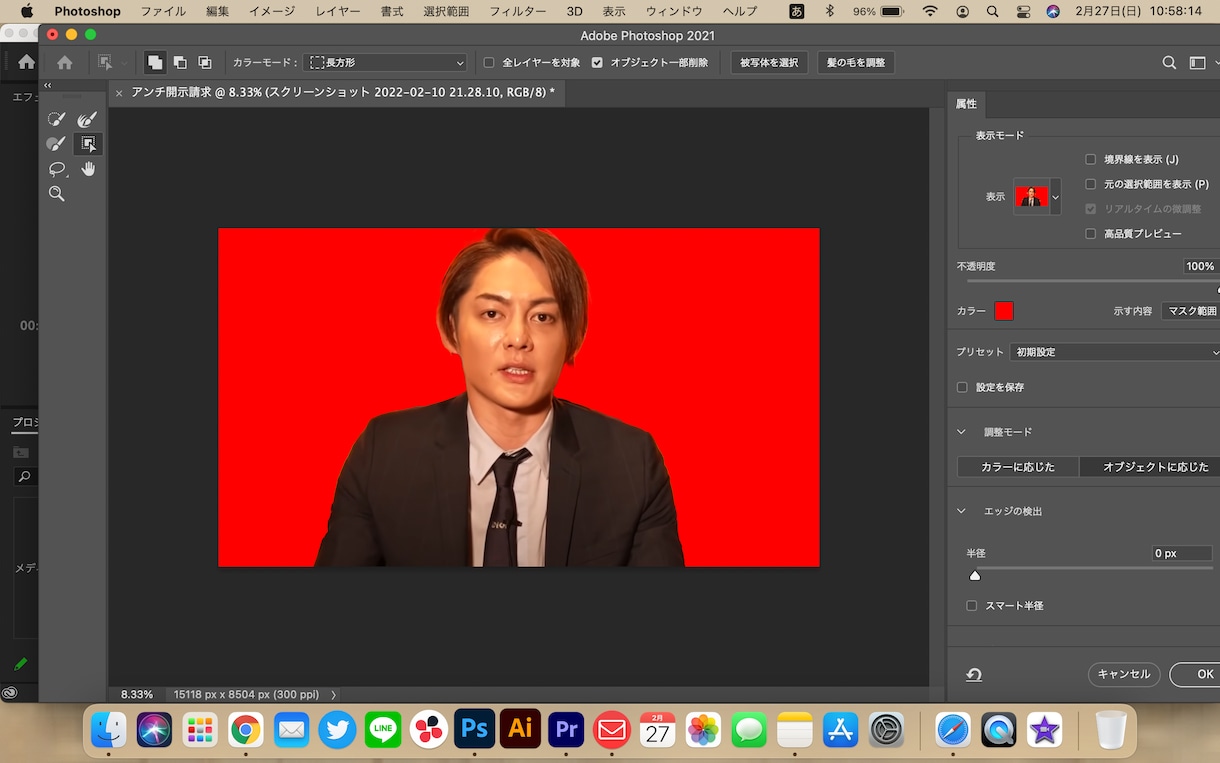This screenshot has height=763, width=1220.
Task: Open the フィルター menu
Action: click(518, 11)
